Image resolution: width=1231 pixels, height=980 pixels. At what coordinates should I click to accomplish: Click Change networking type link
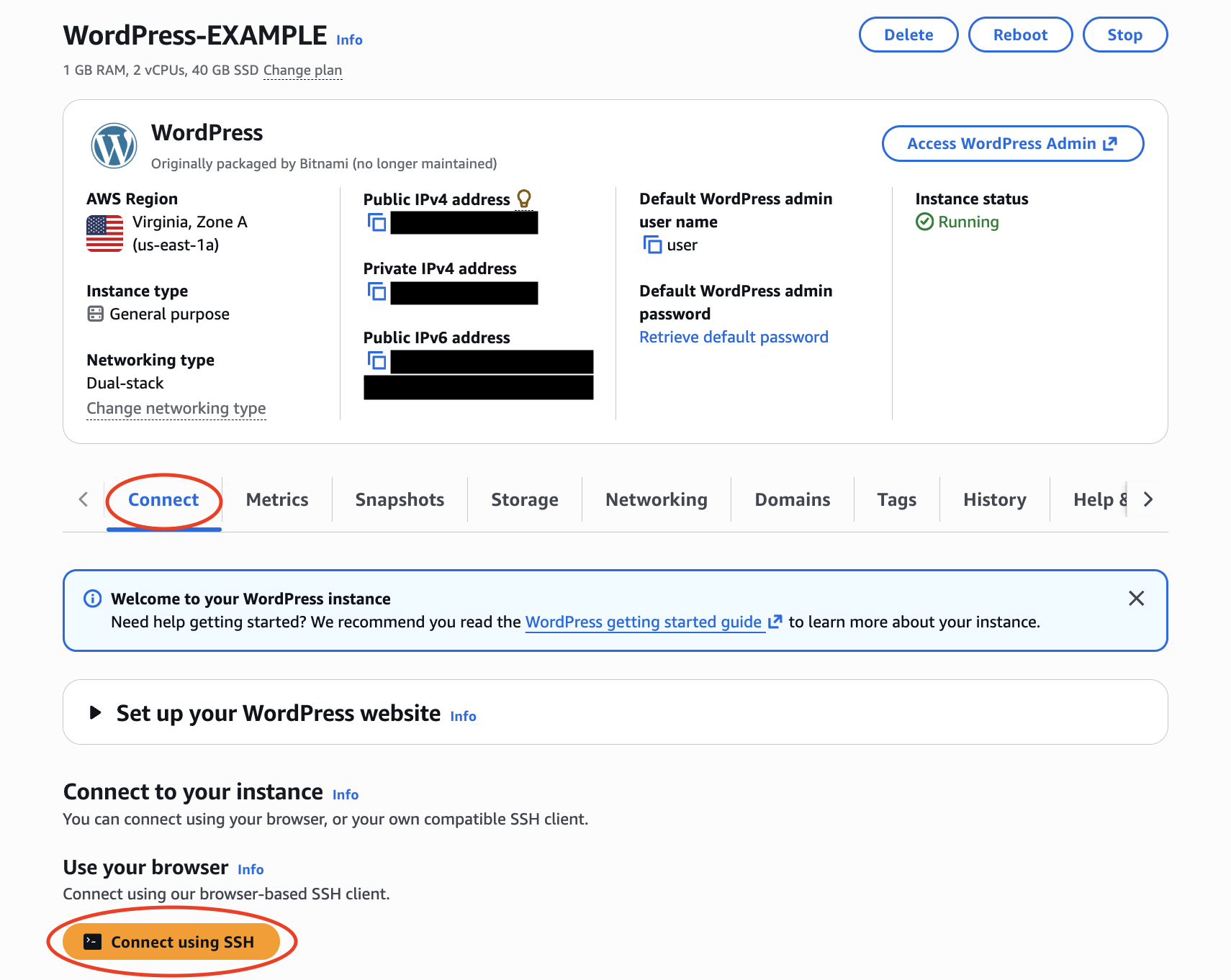(176, 409)
